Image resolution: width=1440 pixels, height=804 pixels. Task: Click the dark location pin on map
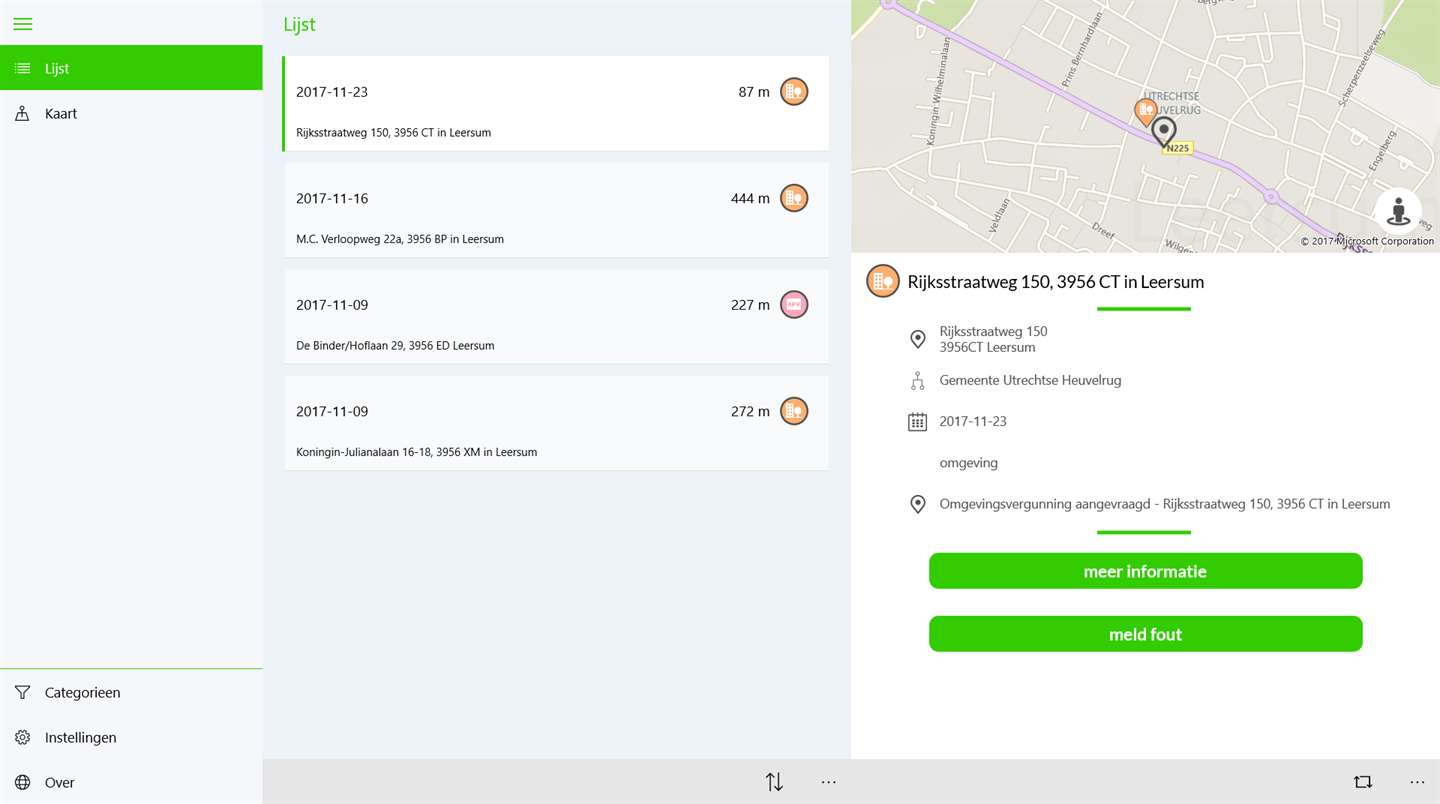pos(1163,132)
